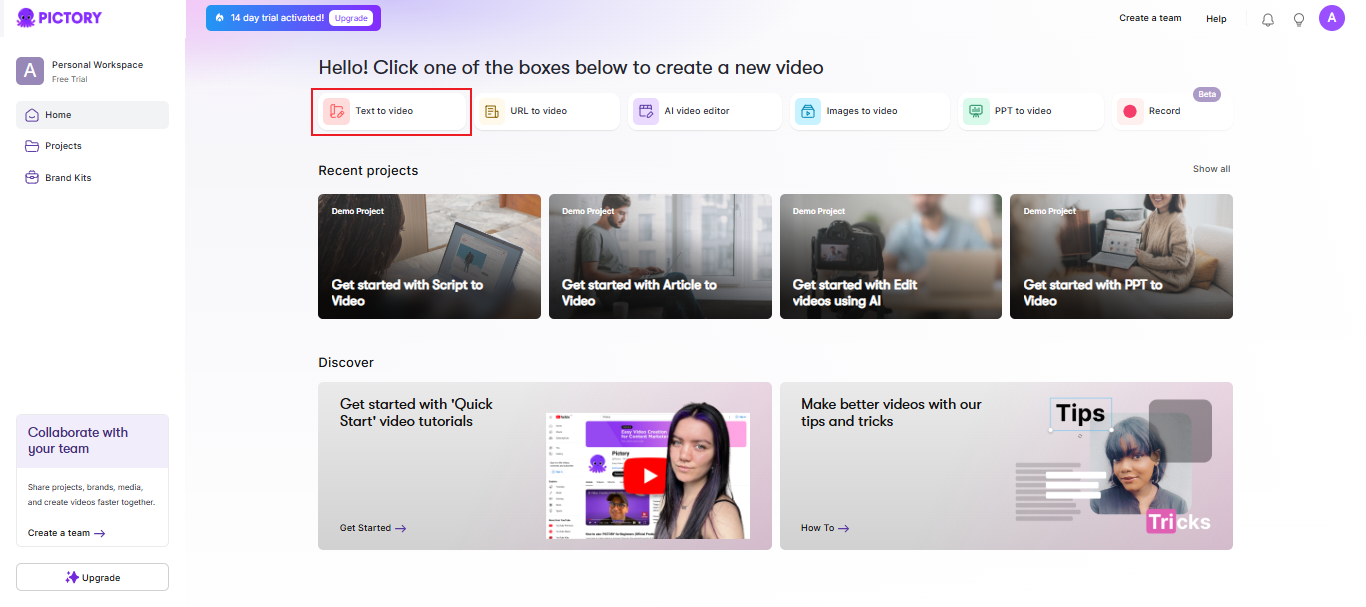1366x607 pixels.
Task: Click arrow beside sidebar Create a team
Action: click(x=99, y=533)
